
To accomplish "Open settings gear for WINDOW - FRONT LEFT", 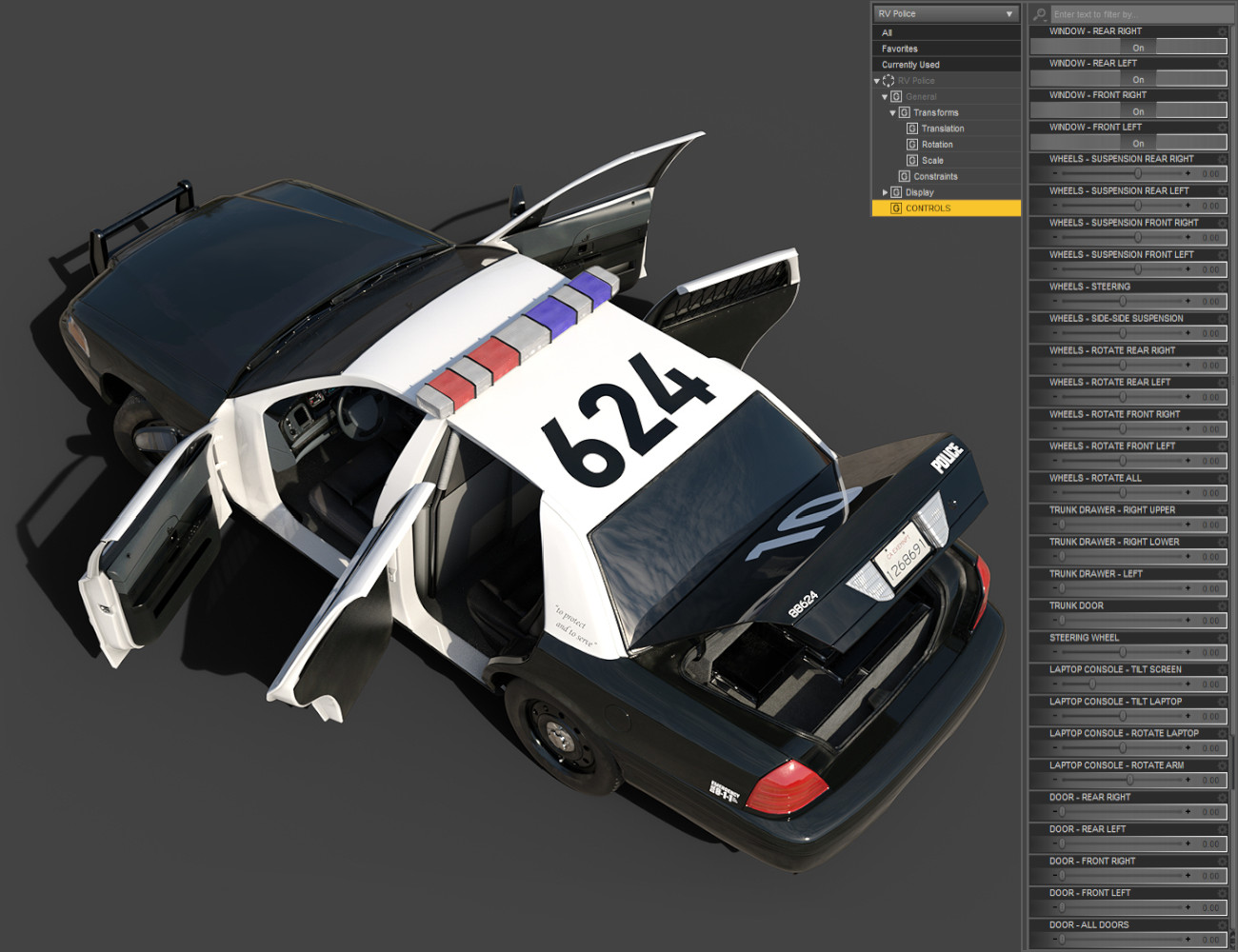I will tap(1223, 128).
